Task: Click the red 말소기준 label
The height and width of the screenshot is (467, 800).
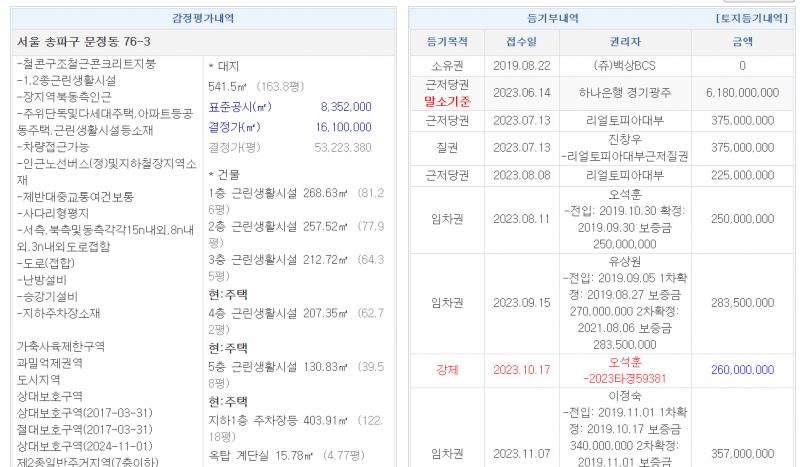Action: coord(447,100)
